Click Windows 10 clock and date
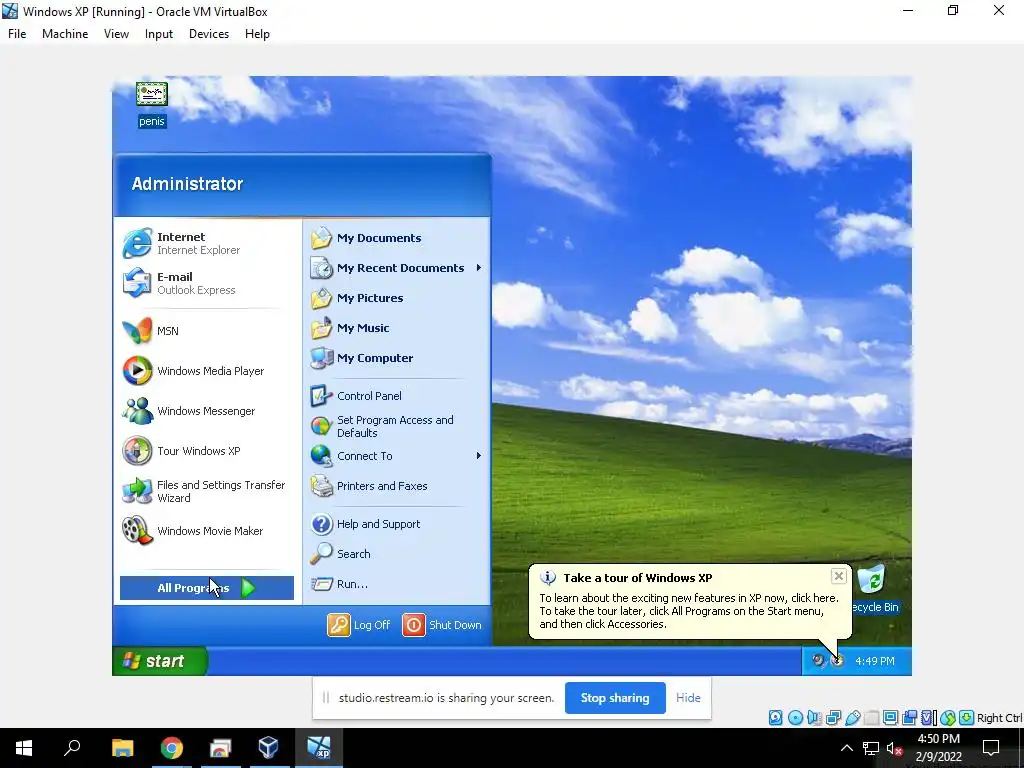Screen dimensions: 1024x768 coord(938,748)
